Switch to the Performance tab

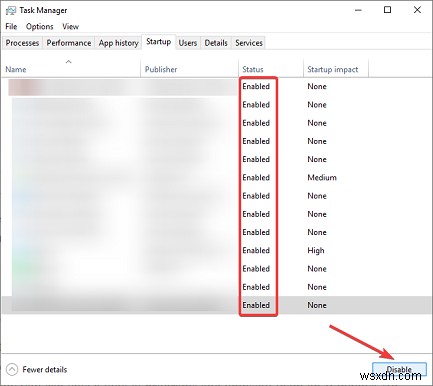pyautogui.click(x=69, y=43)
